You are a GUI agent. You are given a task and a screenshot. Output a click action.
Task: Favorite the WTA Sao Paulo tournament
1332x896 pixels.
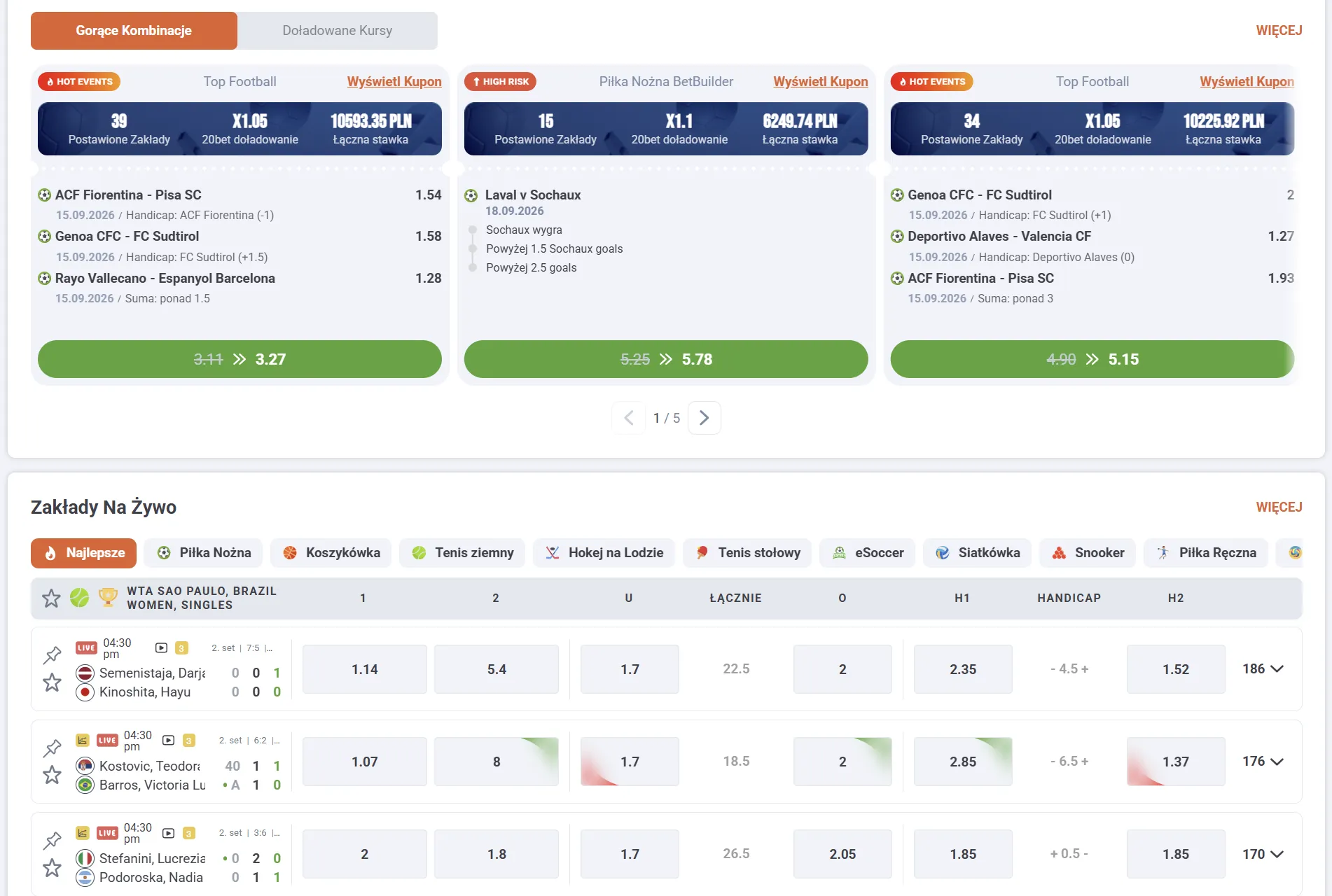pyautogui.click(x=51, y=598)
